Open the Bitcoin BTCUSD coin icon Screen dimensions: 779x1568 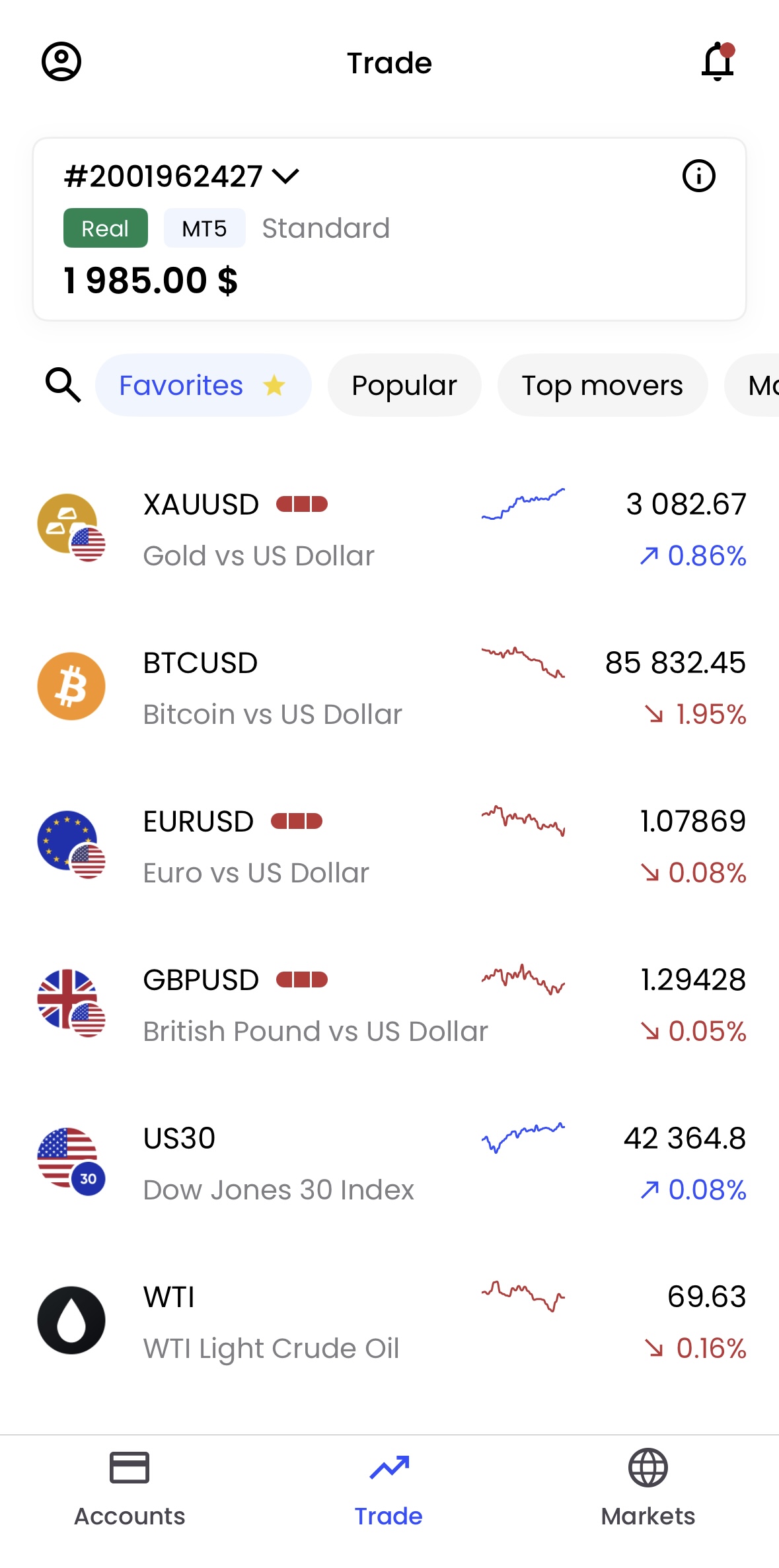(71, 686)
